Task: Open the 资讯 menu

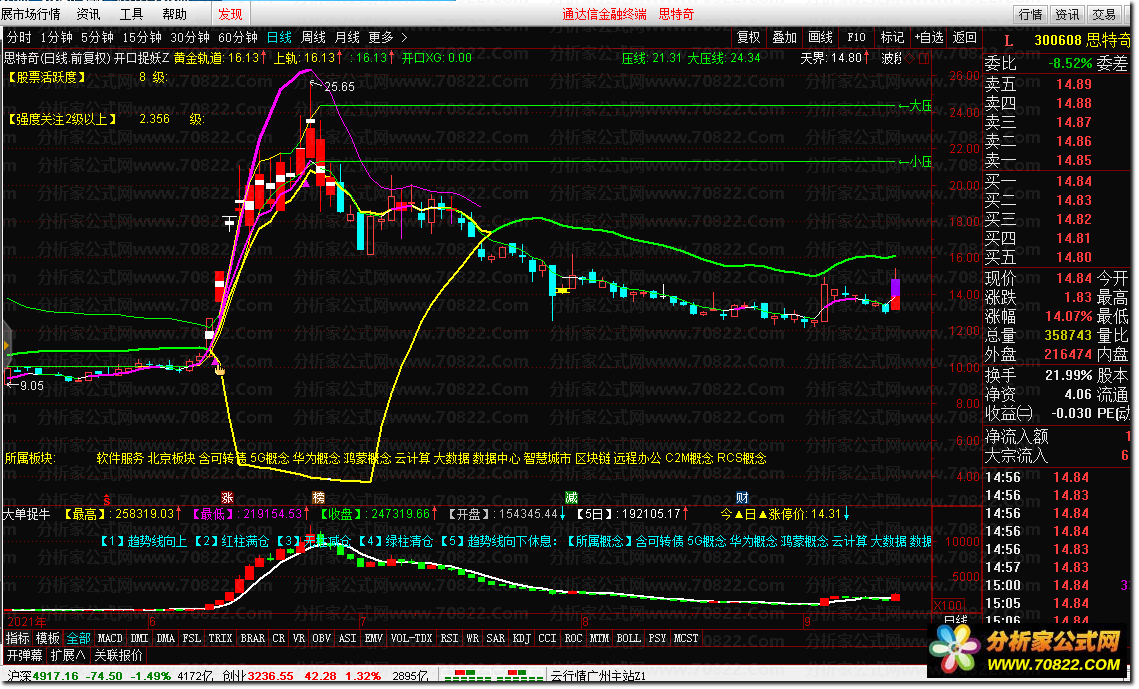Action: (89, 14)
